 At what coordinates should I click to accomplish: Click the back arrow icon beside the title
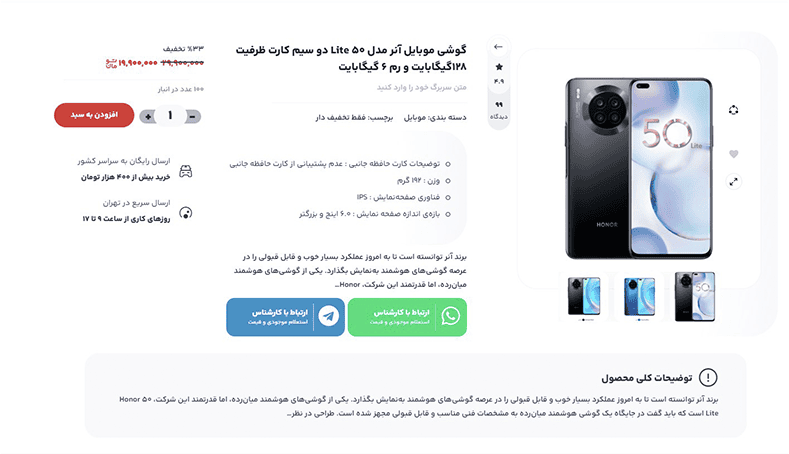pos(498,47)
